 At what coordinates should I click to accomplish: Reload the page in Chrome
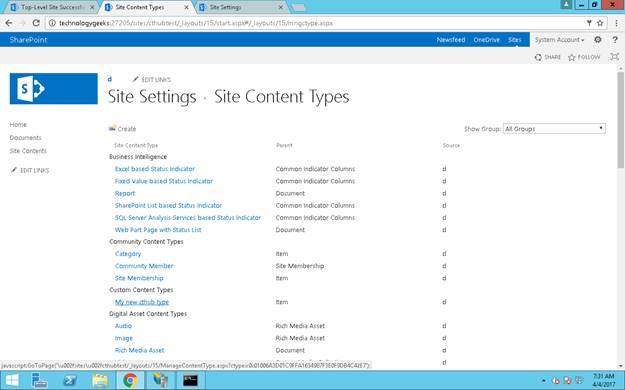click(x=36, y=23)
